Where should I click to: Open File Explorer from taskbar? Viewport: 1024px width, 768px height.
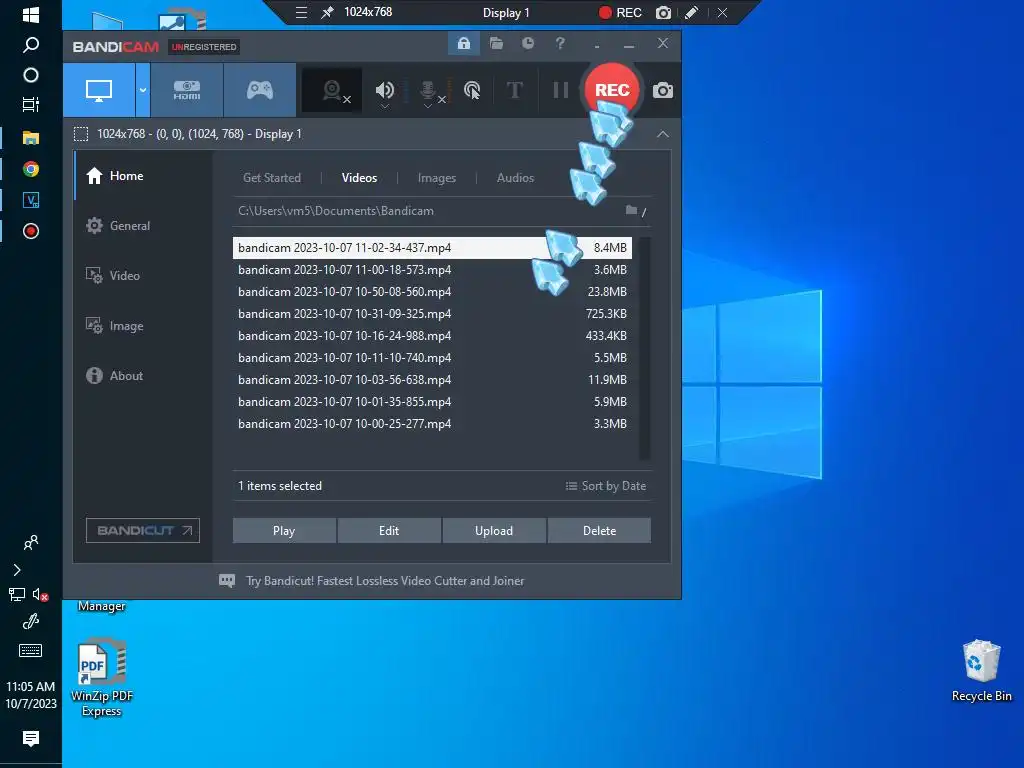click(31, 138)
